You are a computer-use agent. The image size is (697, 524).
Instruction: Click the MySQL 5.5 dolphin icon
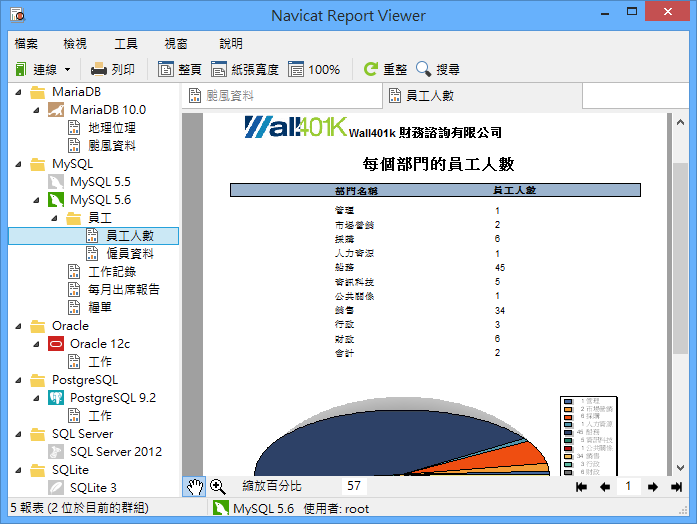point(56,182)
